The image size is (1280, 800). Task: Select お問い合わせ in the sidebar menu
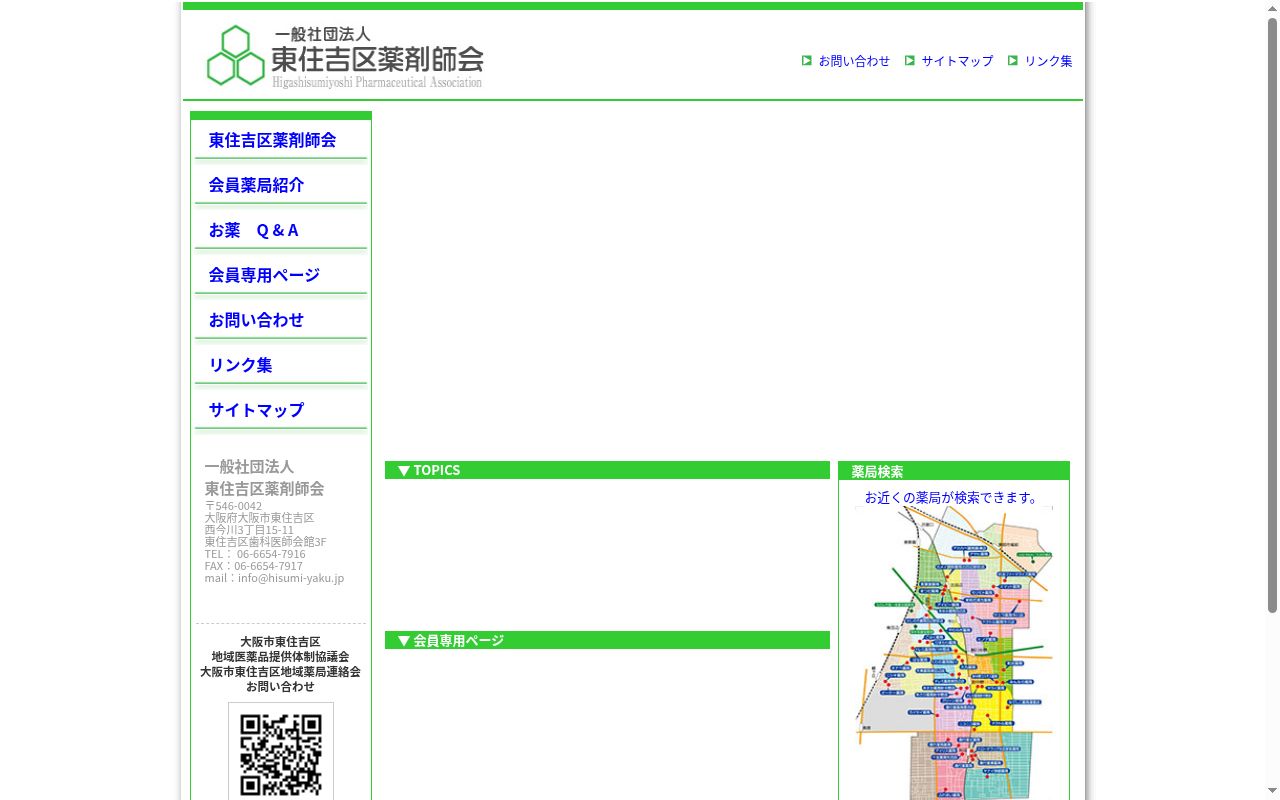pos(256,320)
